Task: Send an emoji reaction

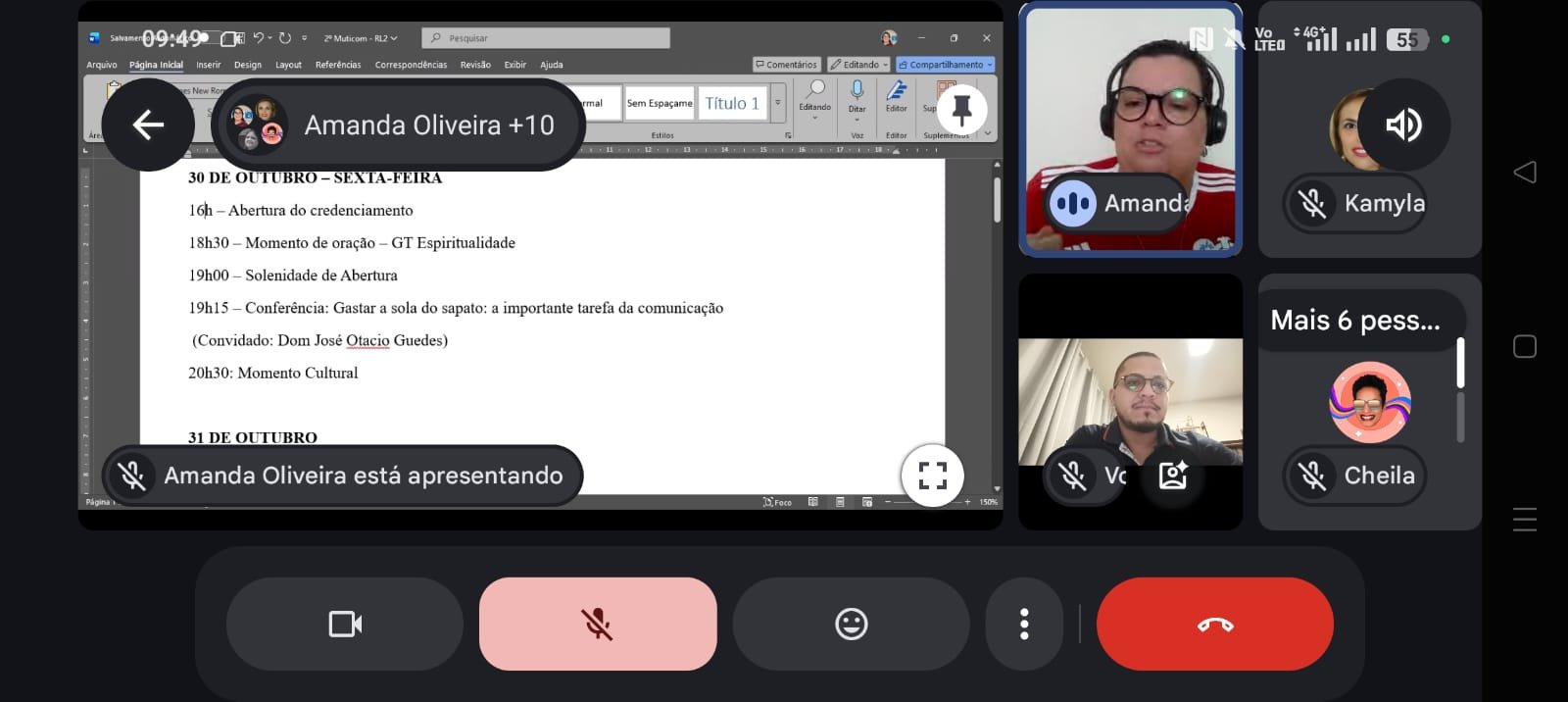Action: pos(851,625)
